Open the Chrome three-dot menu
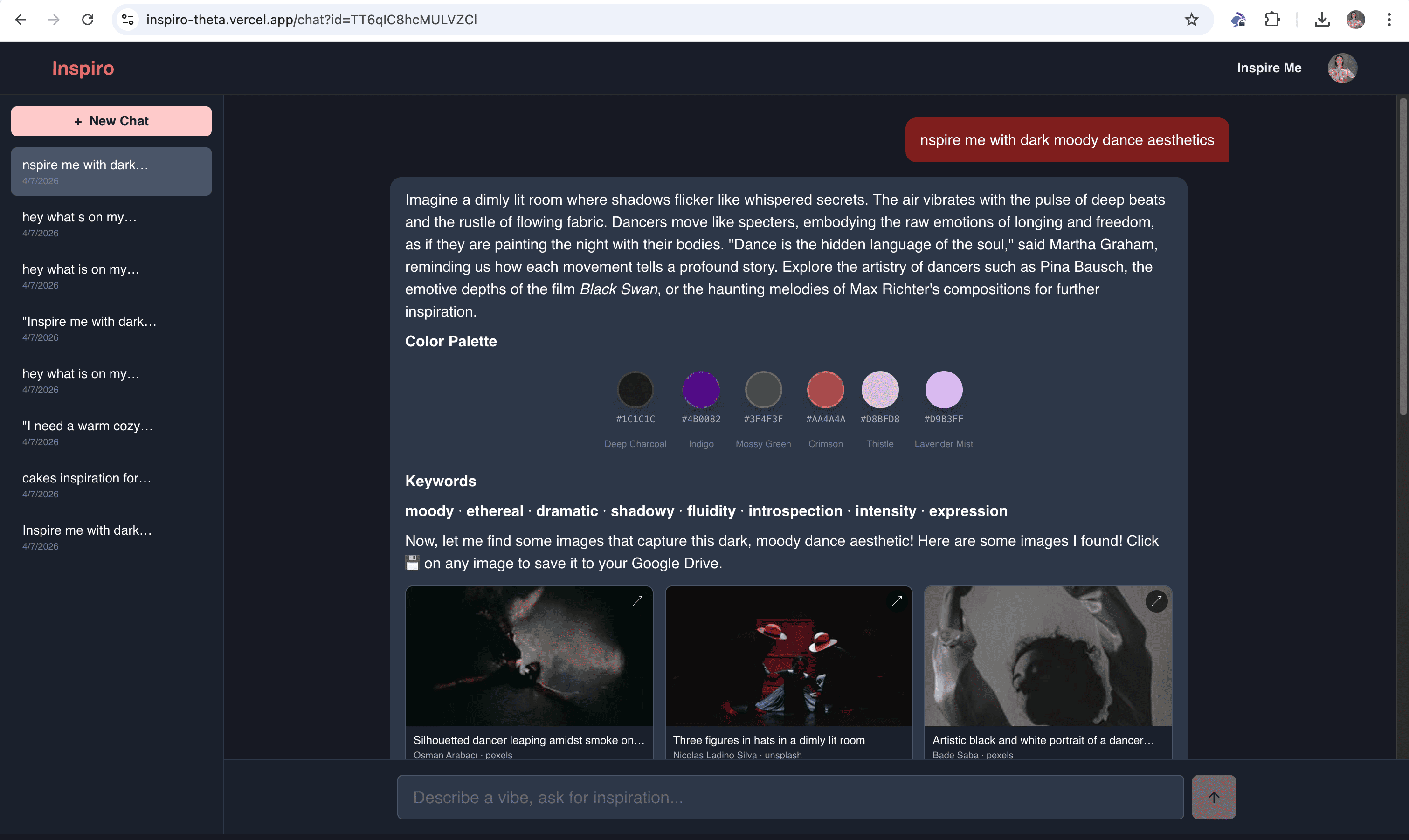The width and height of the screenshot is (1409, 840). click(1388, 20)
